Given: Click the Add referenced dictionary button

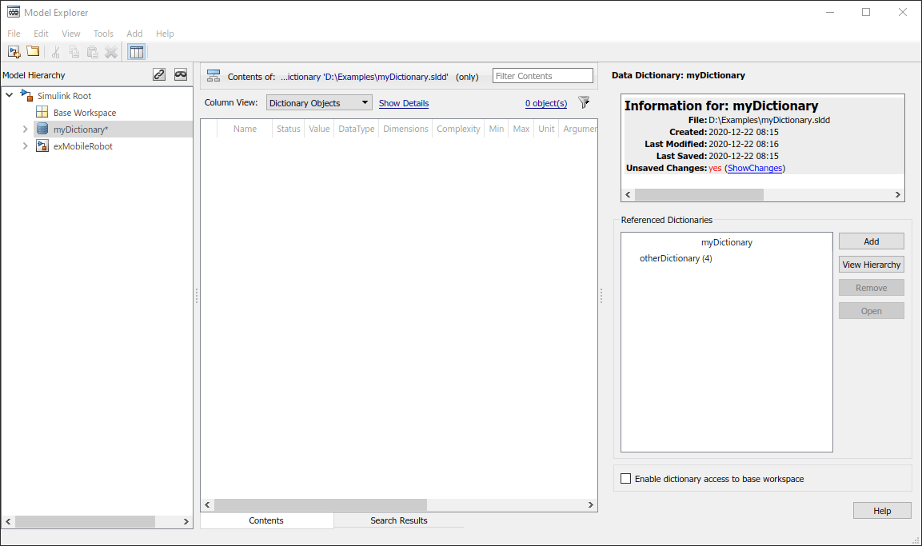Looking at the screenshot, I should coord(871,241).
